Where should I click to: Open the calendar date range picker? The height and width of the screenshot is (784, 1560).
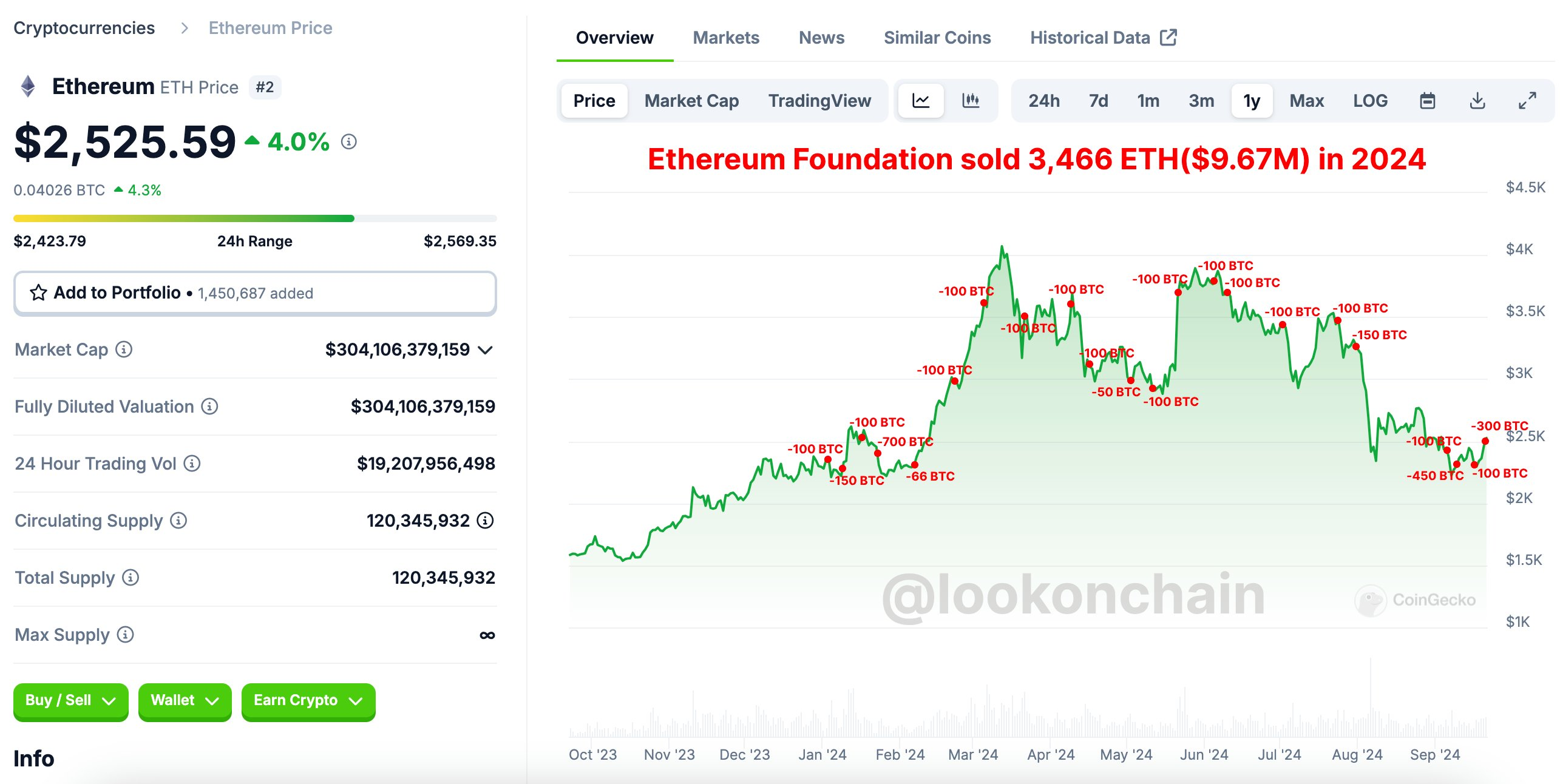(x=1427, y=101)
